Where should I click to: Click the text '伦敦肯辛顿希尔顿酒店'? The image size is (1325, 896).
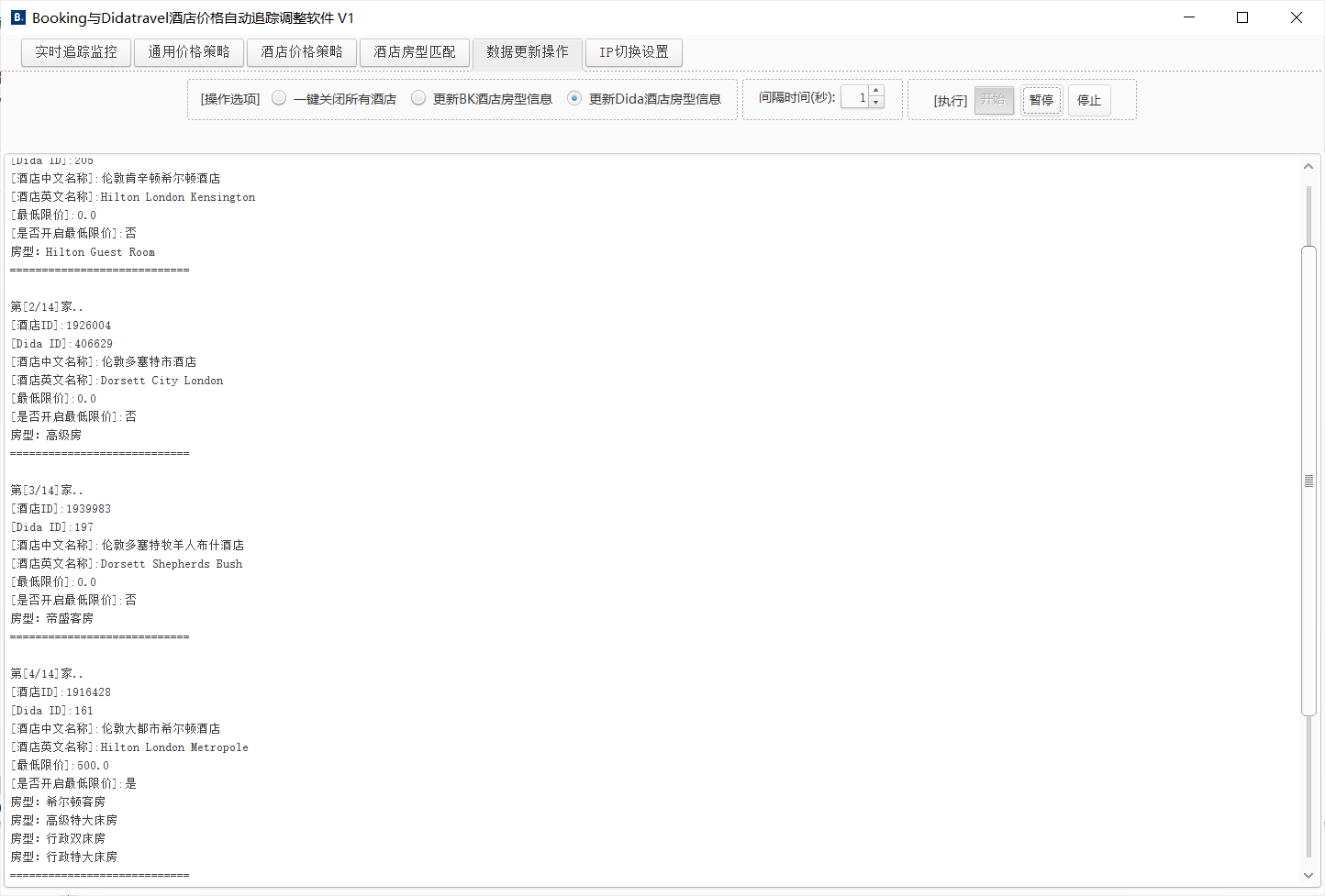(161, 179)
